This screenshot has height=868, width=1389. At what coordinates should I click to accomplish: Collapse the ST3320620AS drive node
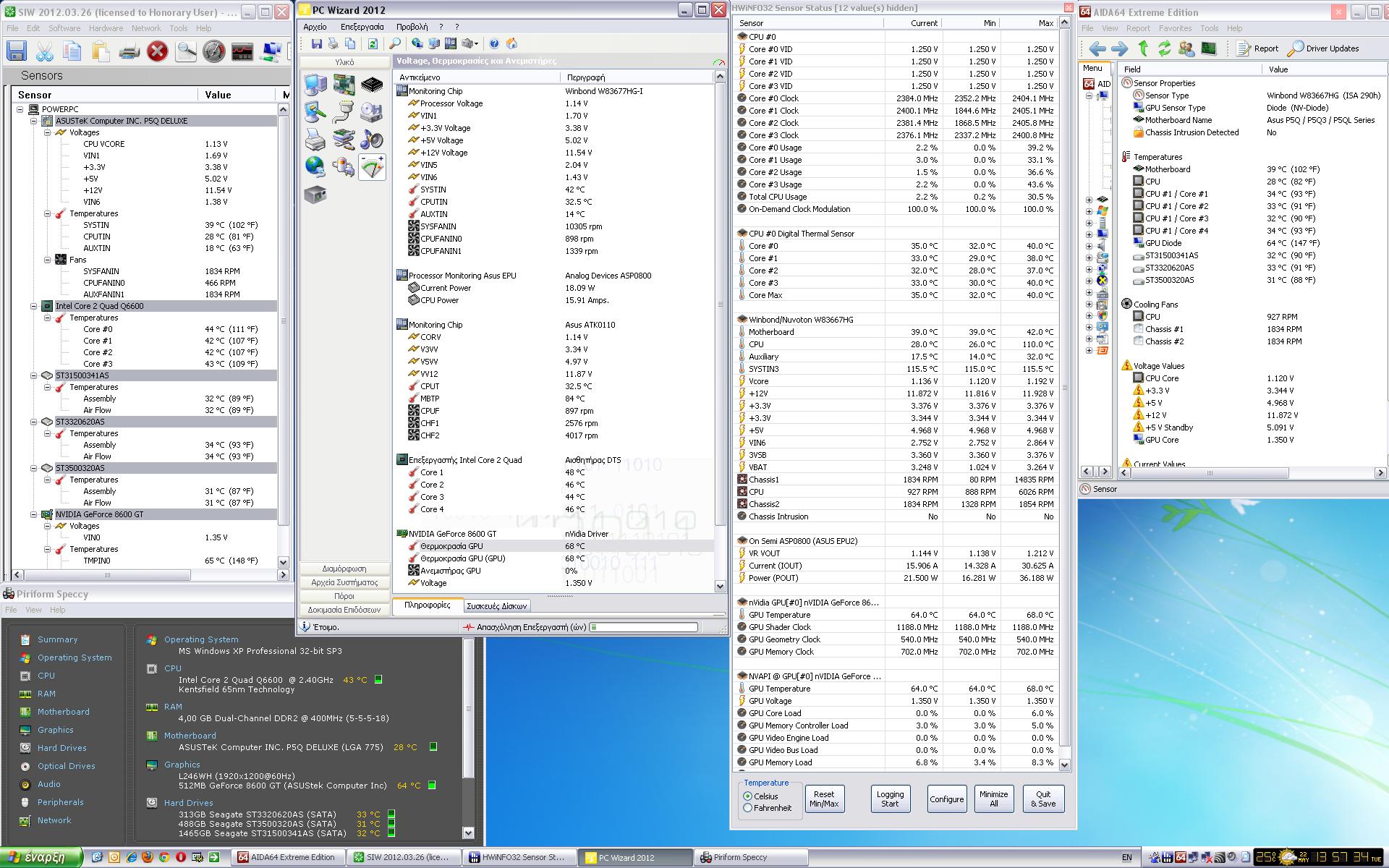pyautogui.click(x=34, y=422)
